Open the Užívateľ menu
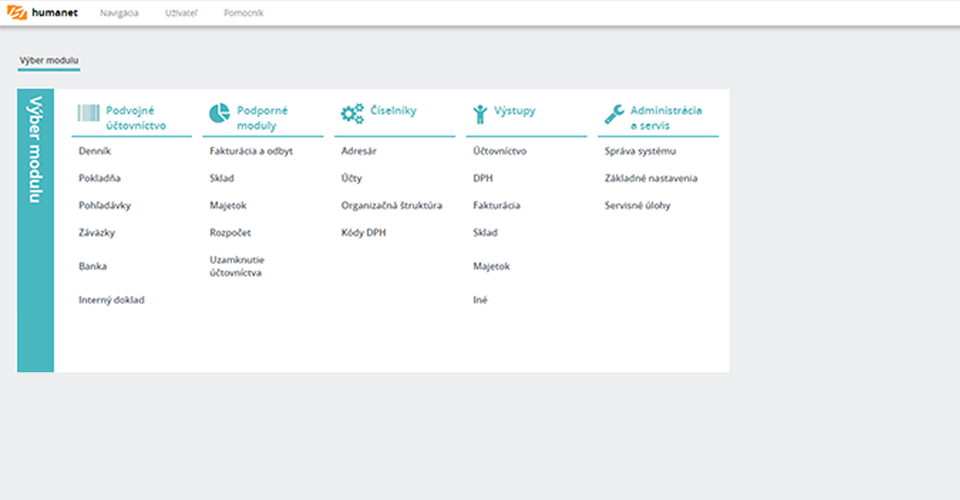The width and height of the screenshot is (960, 500). 181,13
